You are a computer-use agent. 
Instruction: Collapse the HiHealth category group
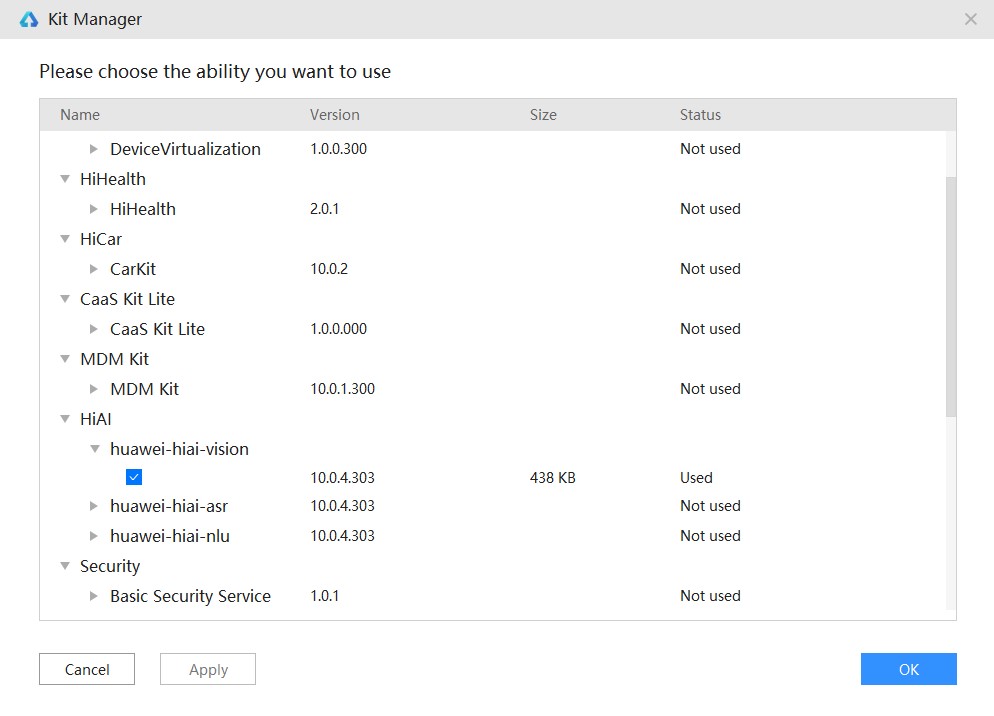pyautogui.click(x=65, y=179)
